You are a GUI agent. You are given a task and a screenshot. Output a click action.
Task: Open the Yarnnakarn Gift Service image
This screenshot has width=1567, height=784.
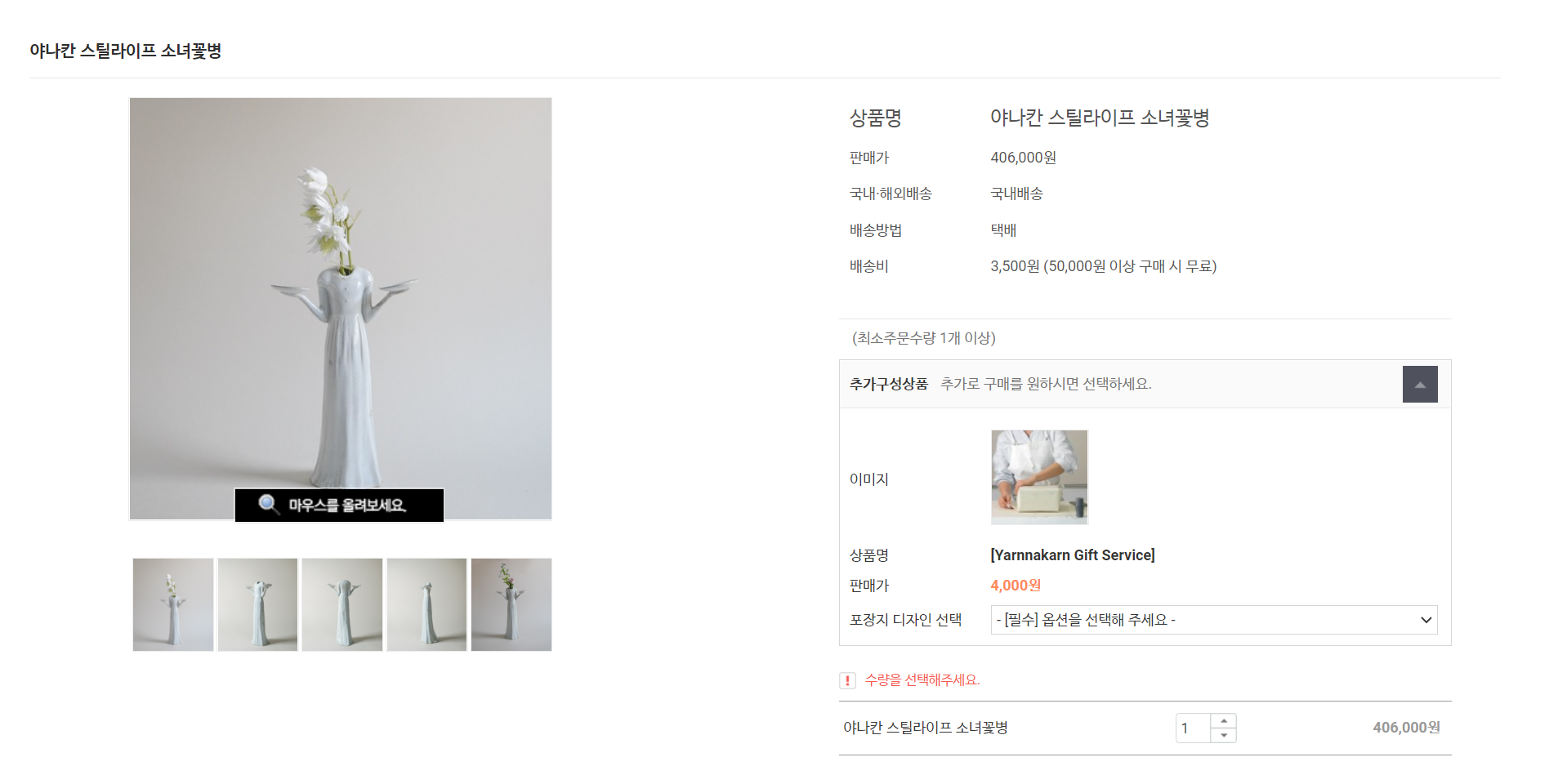coord(1039,477)
